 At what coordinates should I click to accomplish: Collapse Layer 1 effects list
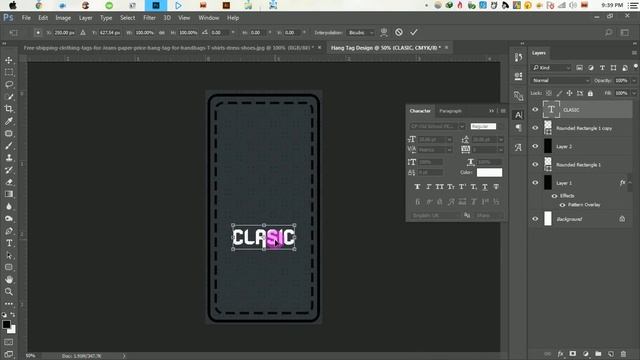[x=631, y=182]
